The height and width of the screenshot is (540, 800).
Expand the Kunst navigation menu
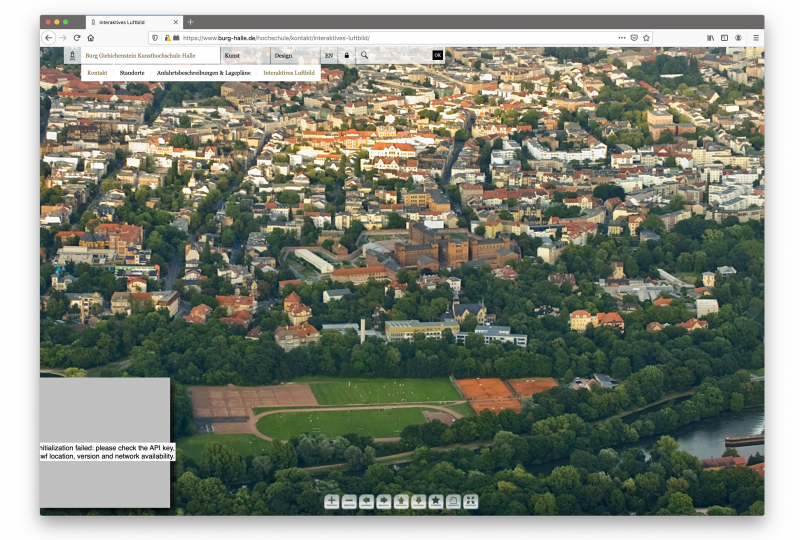(232, 56)
